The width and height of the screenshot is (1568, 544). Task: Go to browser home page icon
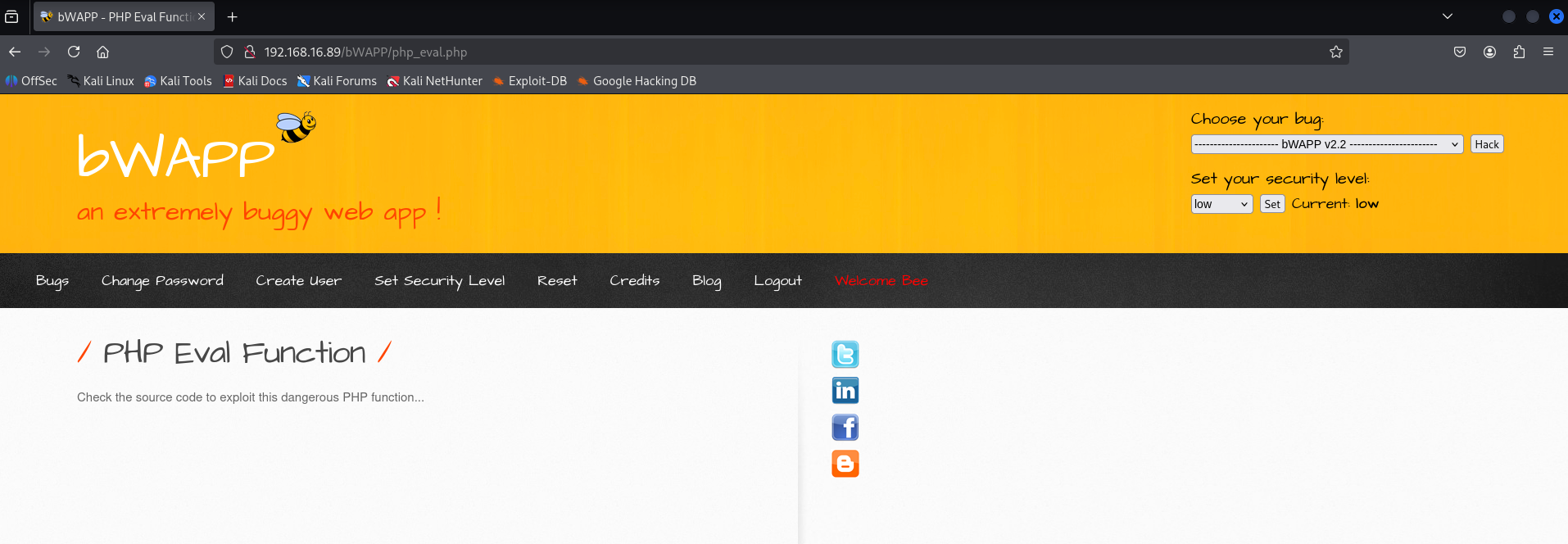pyautogui.click(x=103, y=52)
